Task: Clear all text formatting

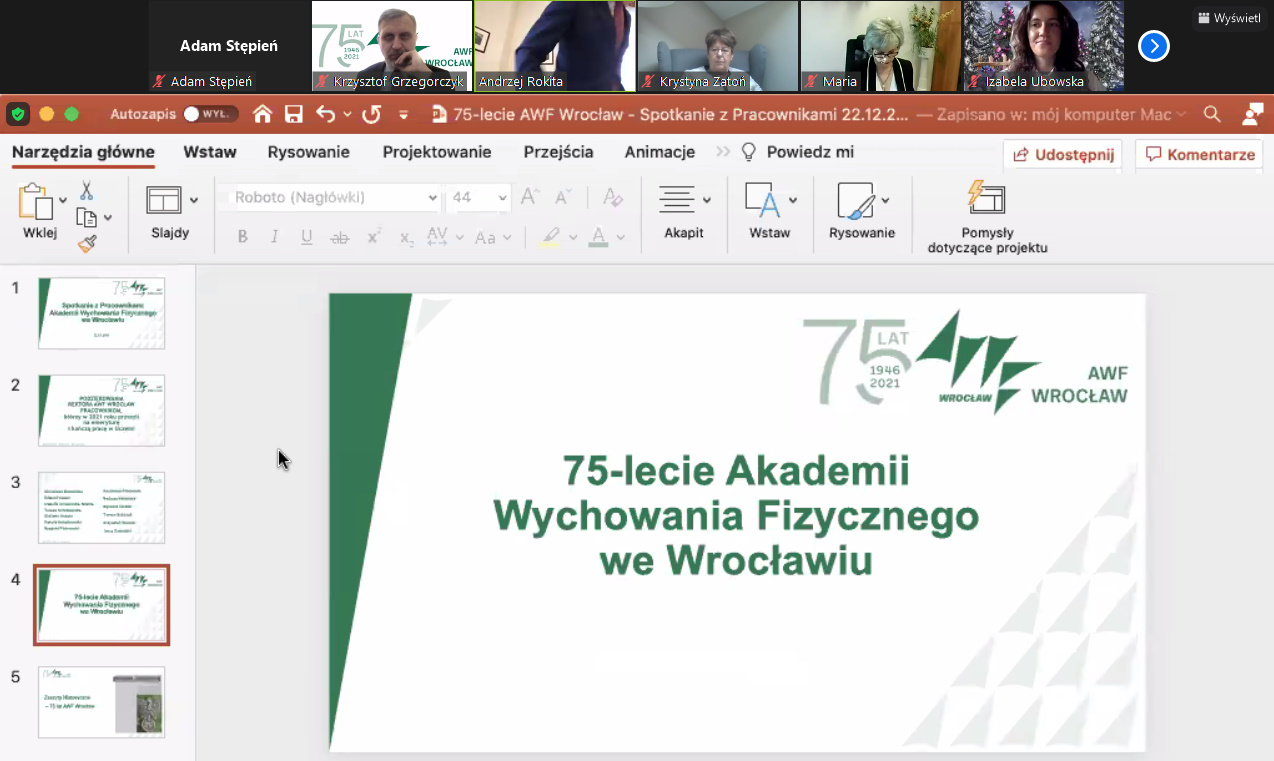Action: [613, 197]
